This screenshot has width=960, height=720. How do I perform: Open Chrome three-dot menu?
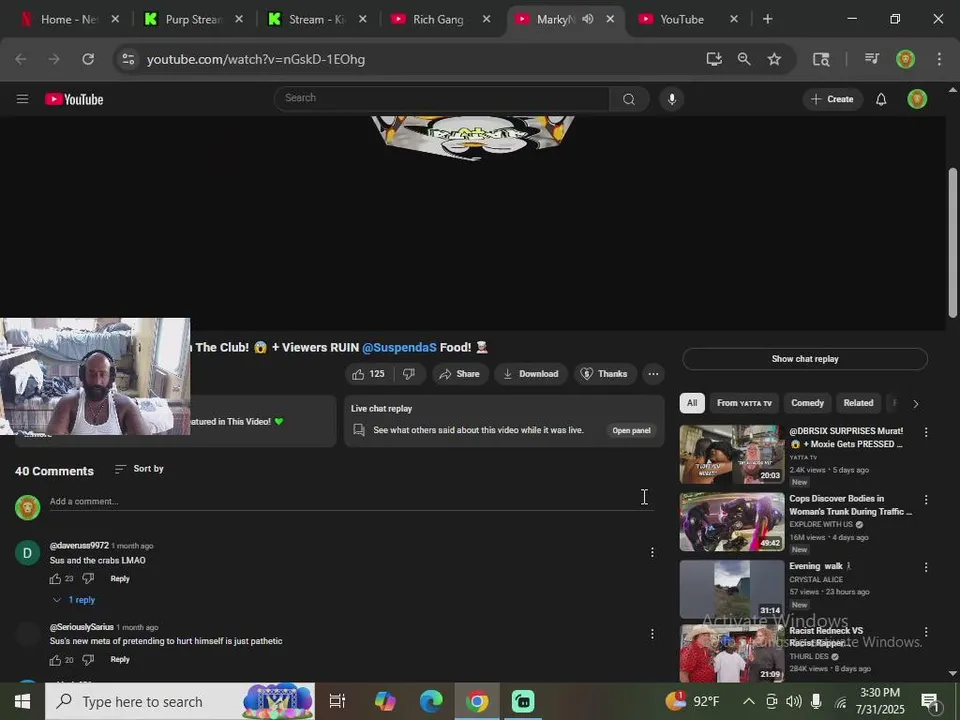[939, 59]
